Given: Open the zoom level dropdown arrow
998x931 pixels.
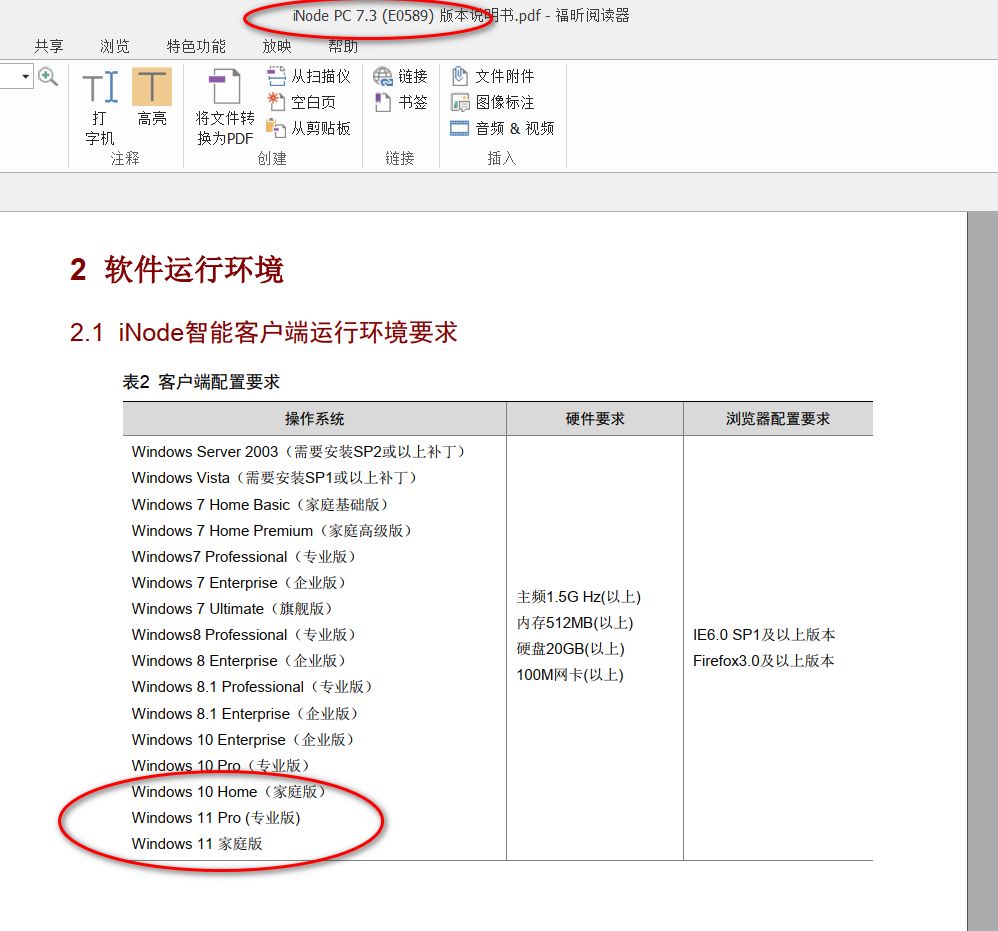Looking at the screenshot, I should [x=25, y=76].
